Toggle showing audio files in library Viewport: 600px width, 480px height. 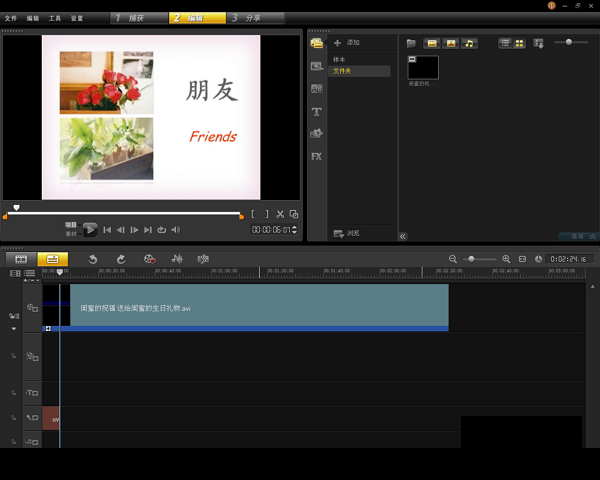click(x=469, y=43)
